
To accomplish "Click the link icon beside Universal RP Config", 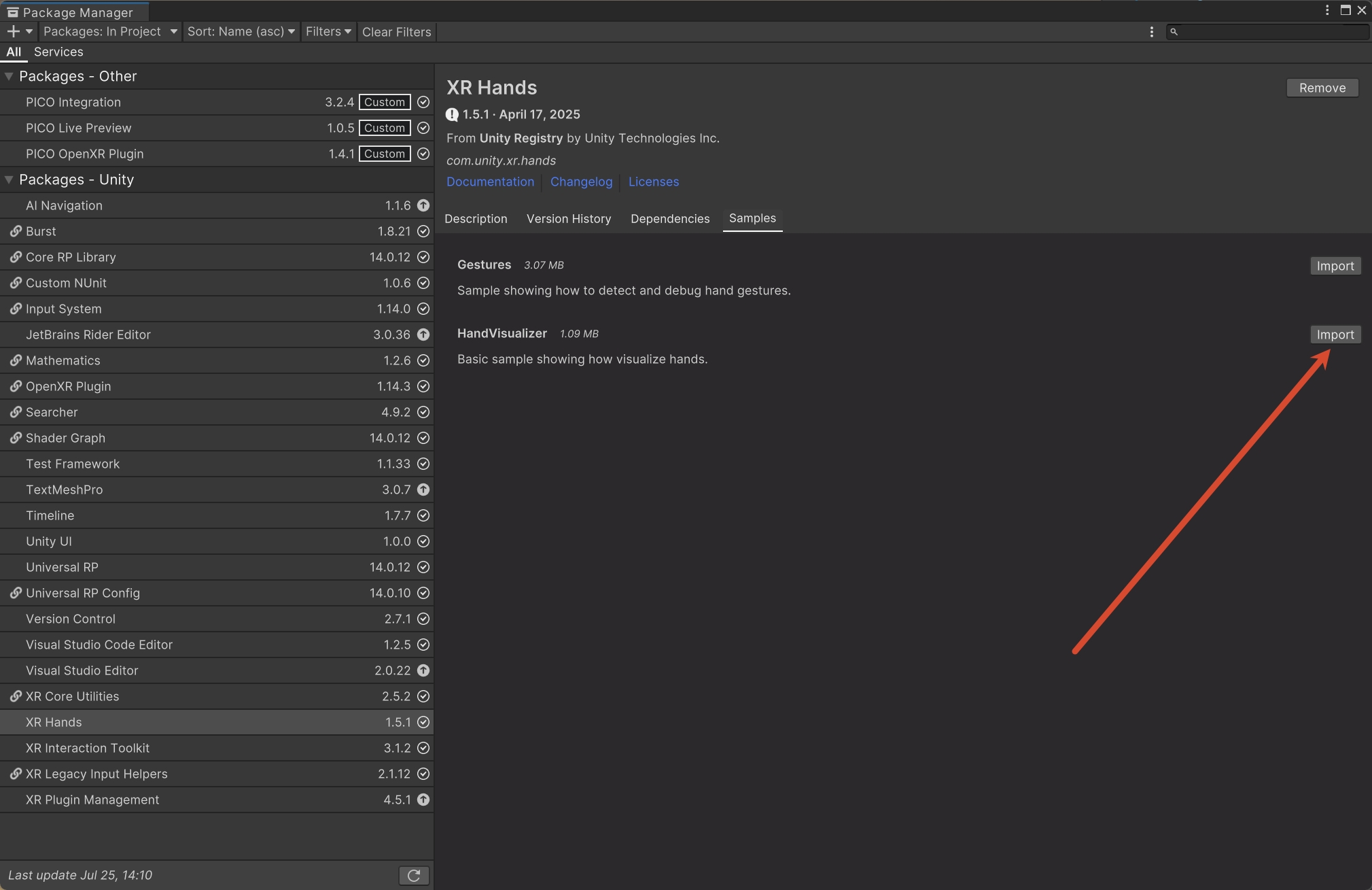I will (16, 593).
